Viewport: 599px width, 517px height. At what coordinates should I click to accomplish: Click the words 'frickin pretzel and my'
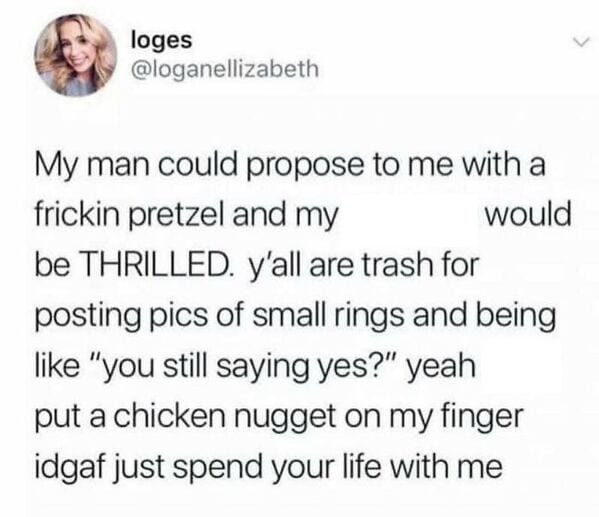tap(187, 216)
